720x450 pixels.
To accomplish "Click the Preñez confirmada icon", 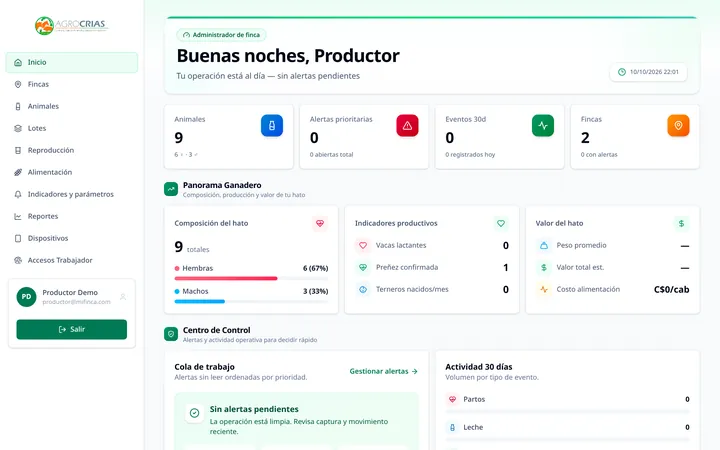I will coord(363,268).
